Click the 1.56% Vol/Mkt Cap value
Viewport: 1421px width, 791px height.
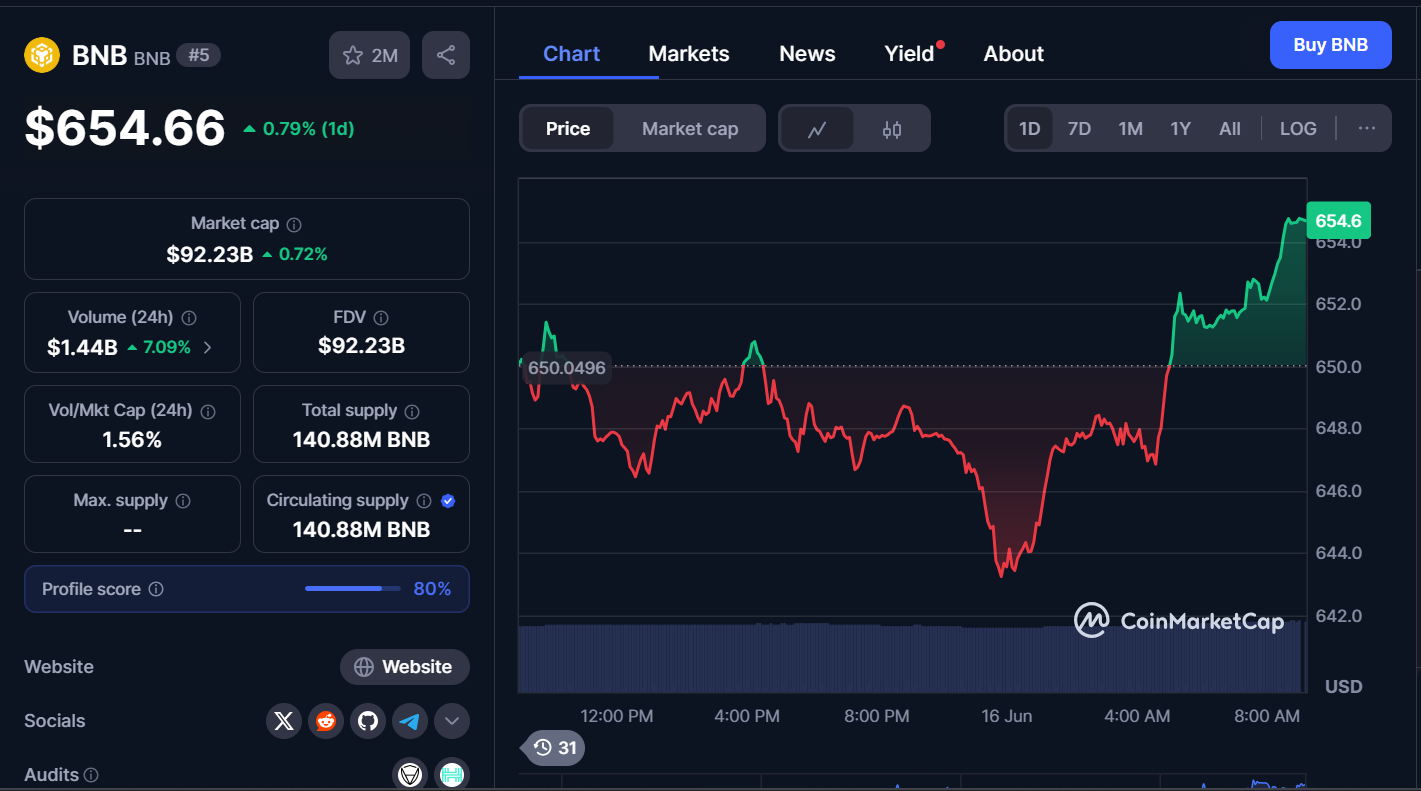pyautogui.click(x=132, y=440)
